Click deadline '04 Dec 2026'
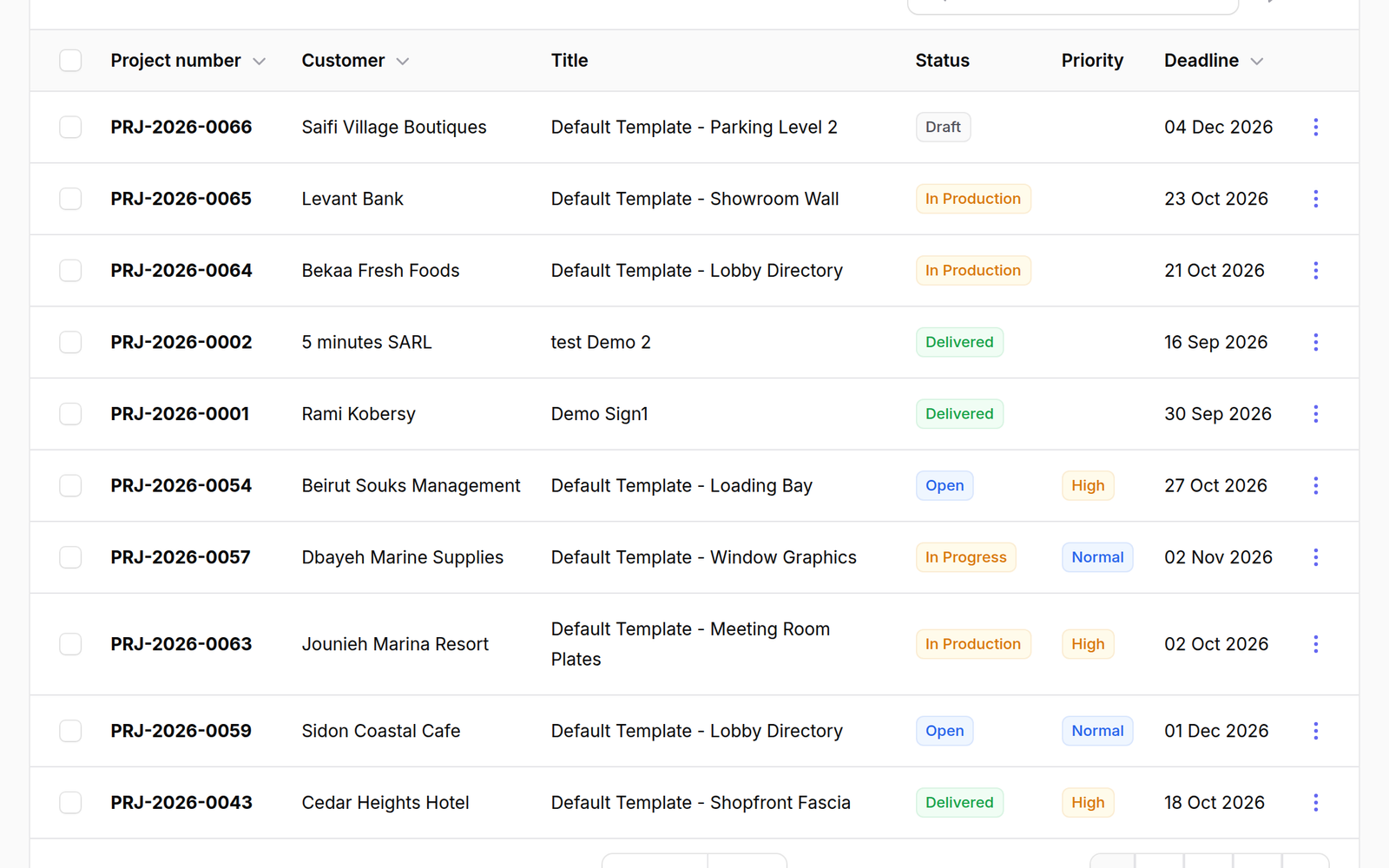Screen dimensions: 1389x868 point(1218,127)
